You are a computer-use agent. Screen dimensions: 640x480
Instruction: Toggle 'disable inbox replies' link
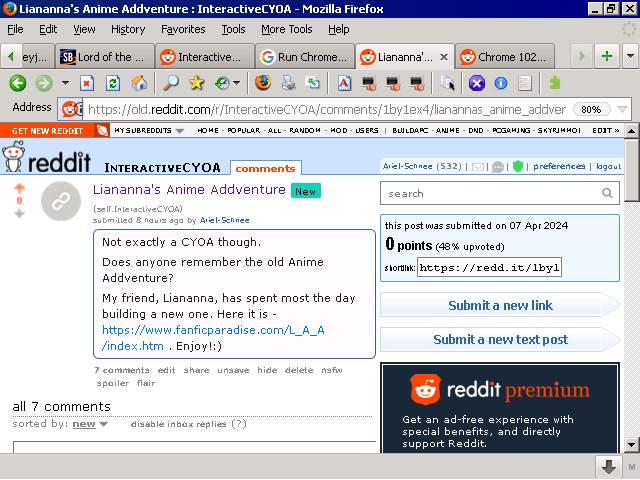(178, 424)
